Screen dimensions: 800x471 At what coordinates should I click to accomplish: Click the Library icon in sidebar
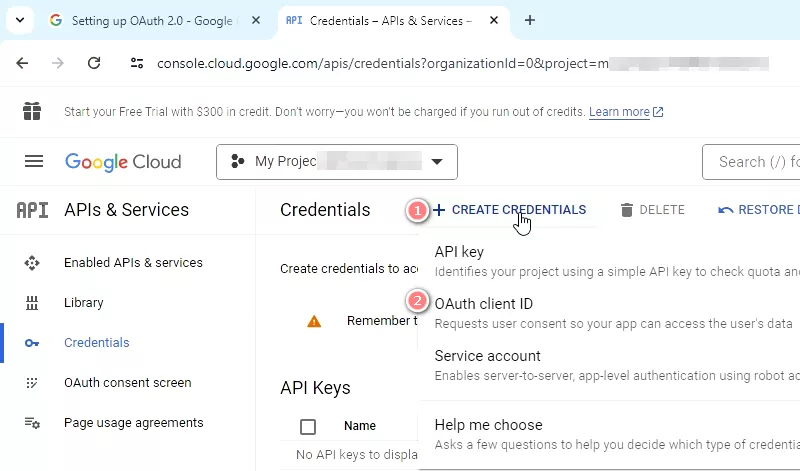pyautogui.click(x=32, y=303)
